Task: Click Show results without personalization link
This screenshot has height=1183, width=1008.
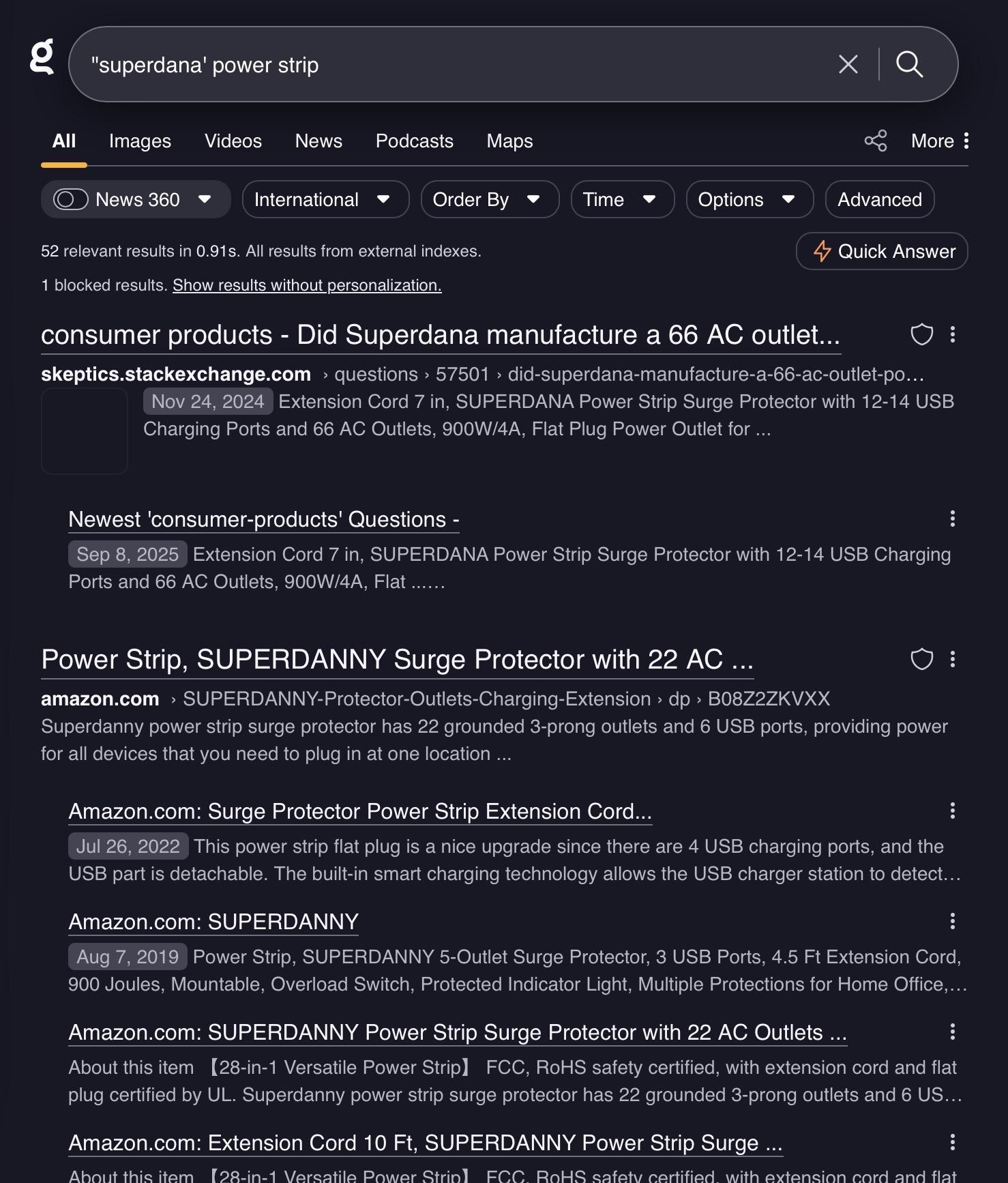Action: (x=307, y=285)
